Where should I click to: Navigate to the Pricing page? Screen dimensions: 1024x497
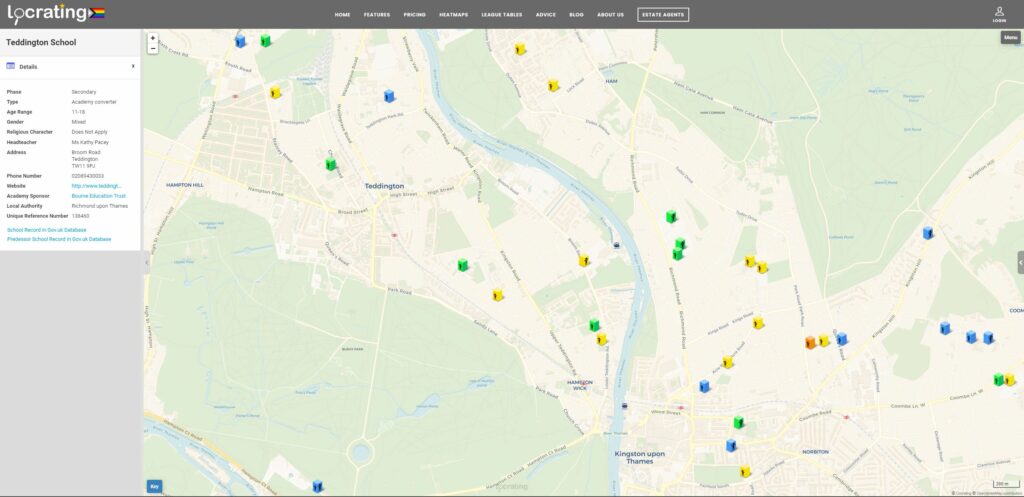[x=414, y=15]
